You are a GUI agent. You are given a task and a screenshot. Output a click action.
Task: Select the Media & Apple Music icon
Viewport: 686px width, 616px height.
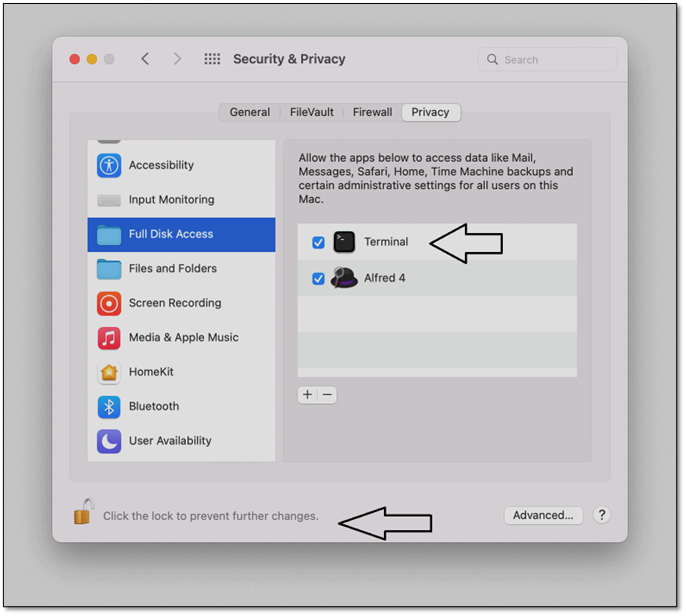click(109, 338)
